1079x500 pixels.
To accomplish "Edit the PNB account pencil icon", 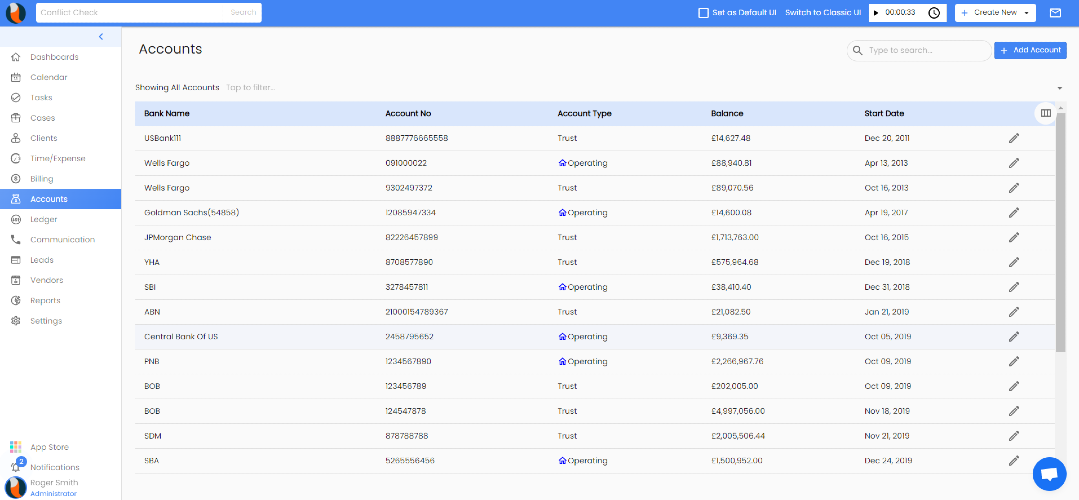I will (1013, 361).
